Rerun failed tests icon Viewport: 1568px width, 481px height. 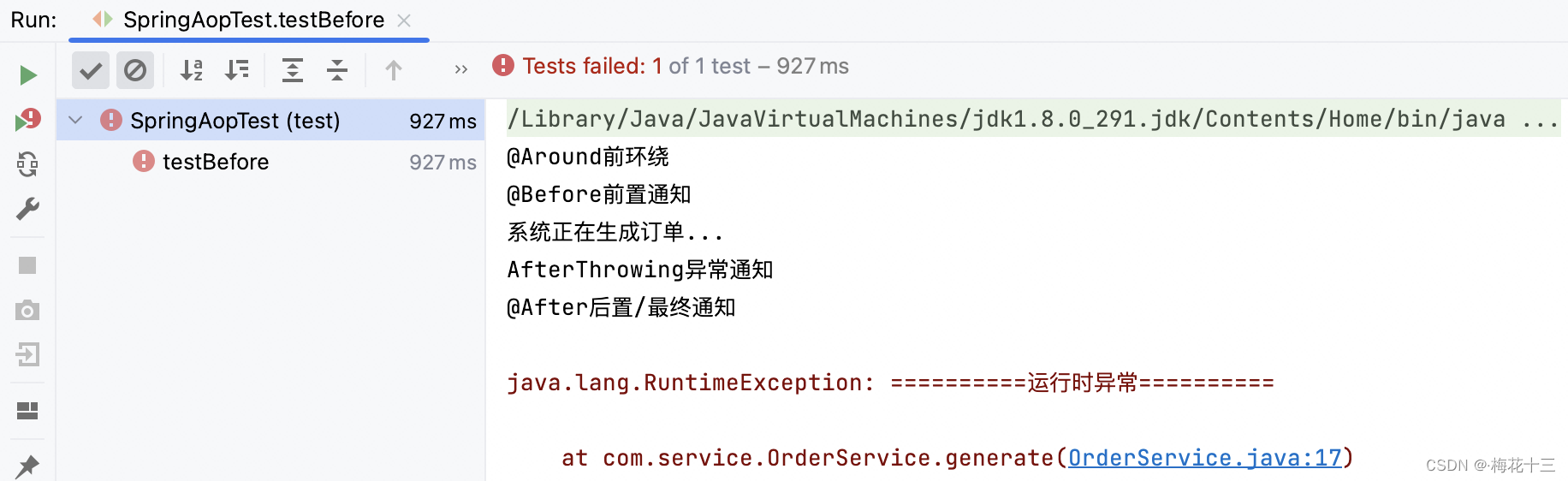click(x=27, y=119)
